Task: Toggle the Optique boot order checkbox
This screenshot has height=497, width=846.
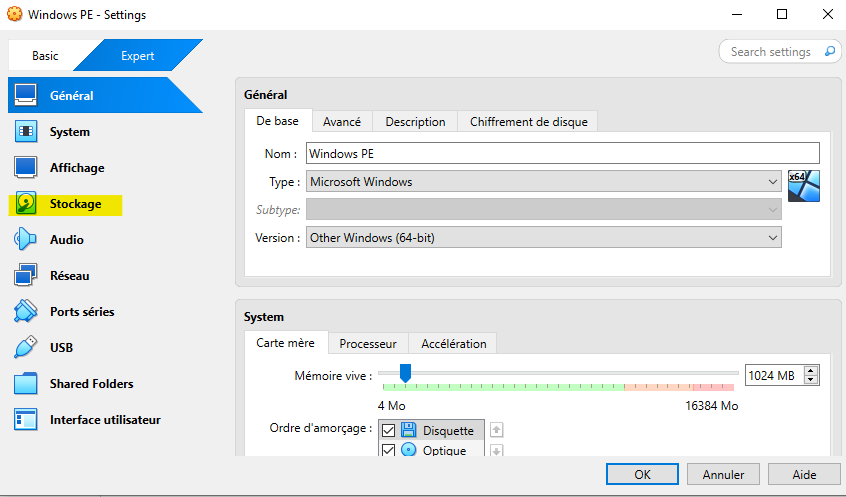Action: point(389,450)
